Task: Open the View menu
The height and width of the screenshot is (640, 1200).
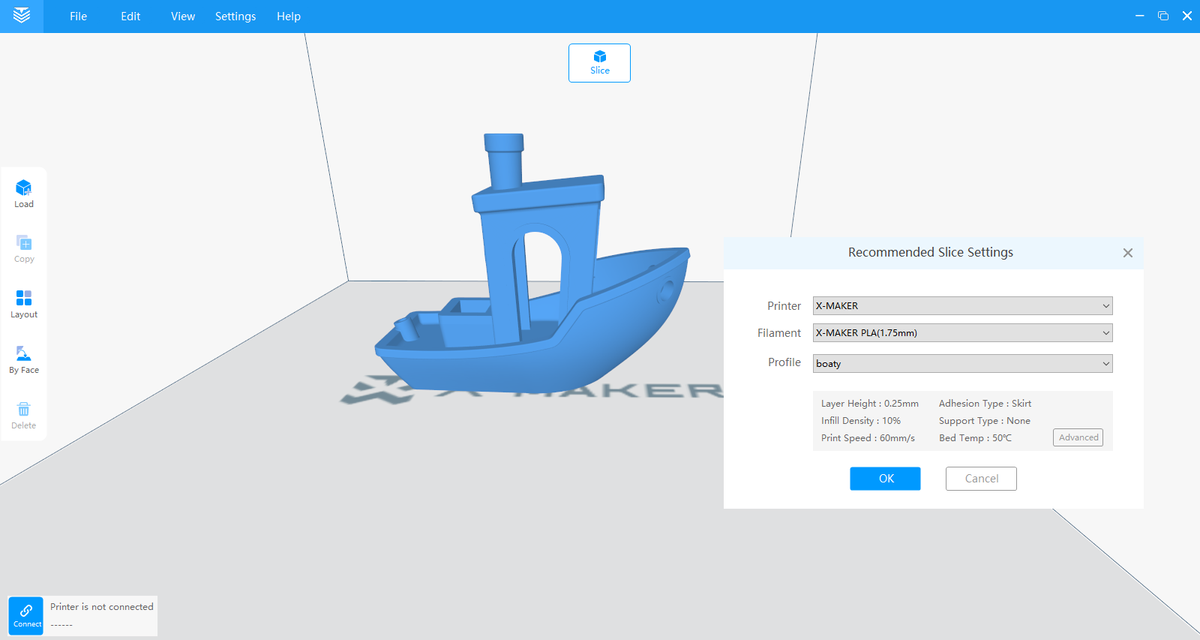Action: point(182,16)
